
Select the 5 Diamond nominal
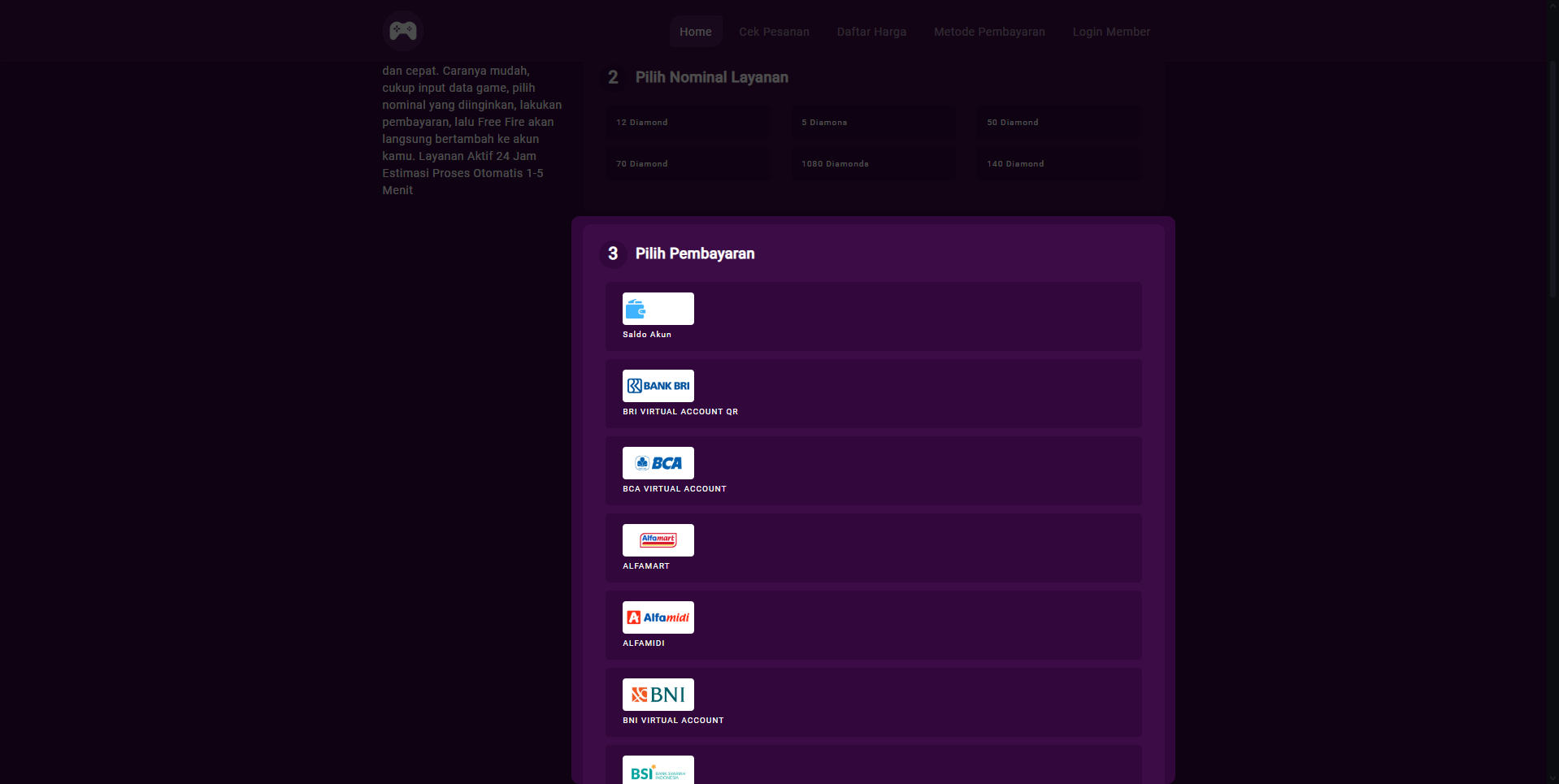874,122
